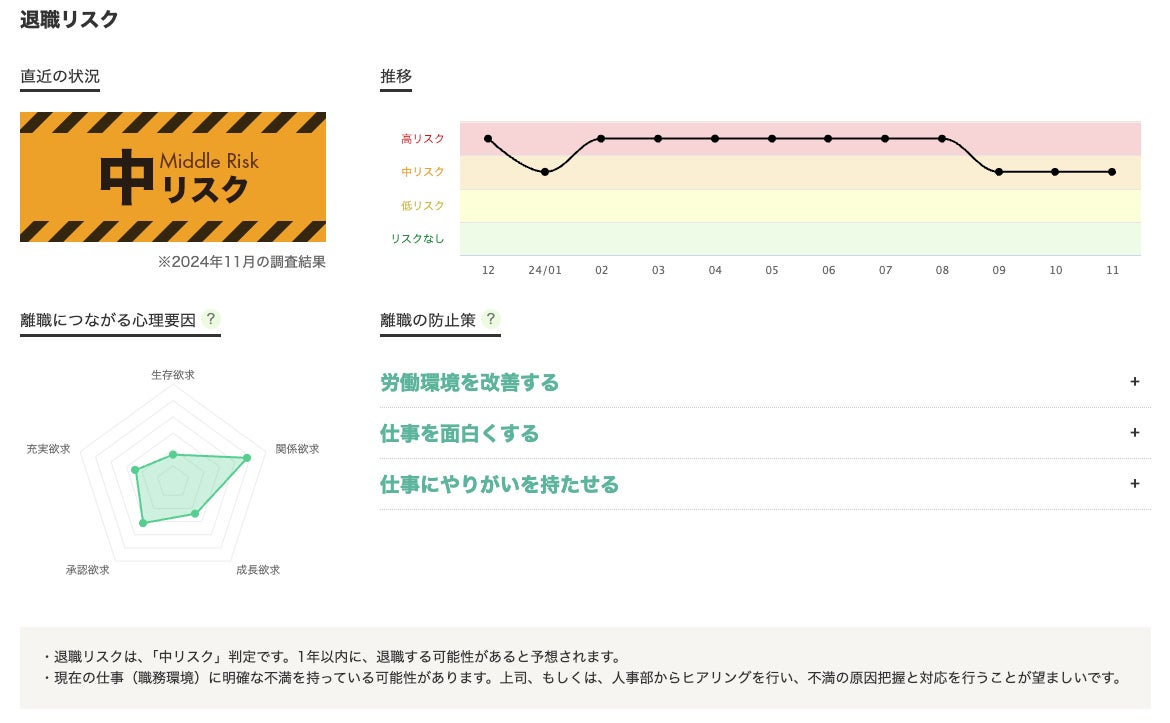The image size is (1170, 723).
Task: Open the 仕事にやりがいを持たせる prevention measure
Action: (499, 484)
